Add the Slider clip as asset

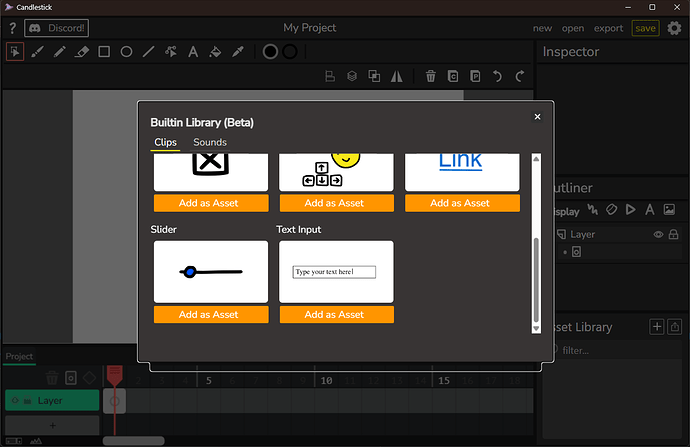click(x=210, y=314)
